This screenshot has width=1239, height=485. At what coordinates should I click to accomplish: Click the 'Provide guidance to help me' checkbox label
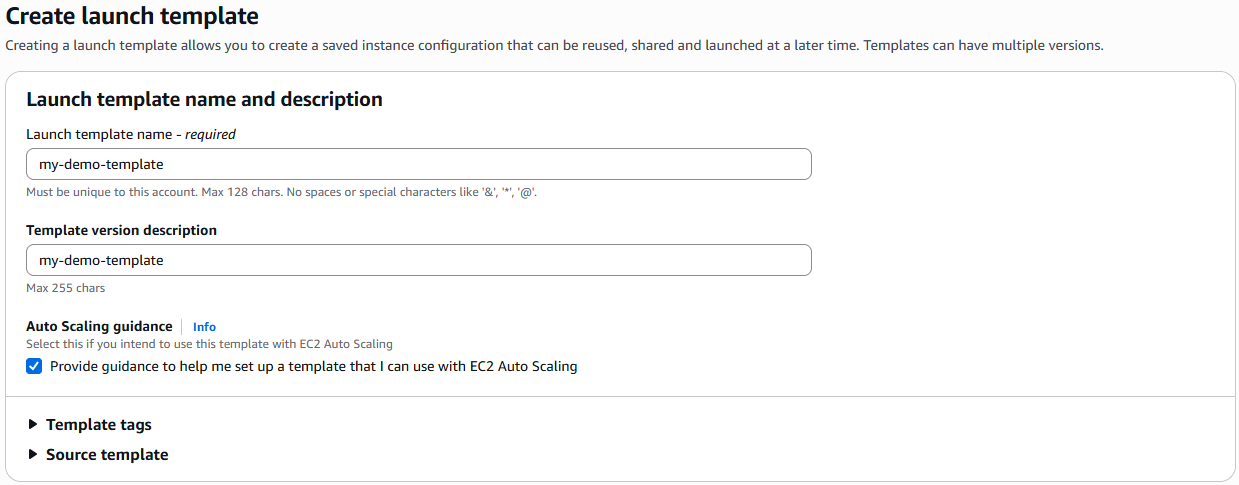click(x=313, y=366)
